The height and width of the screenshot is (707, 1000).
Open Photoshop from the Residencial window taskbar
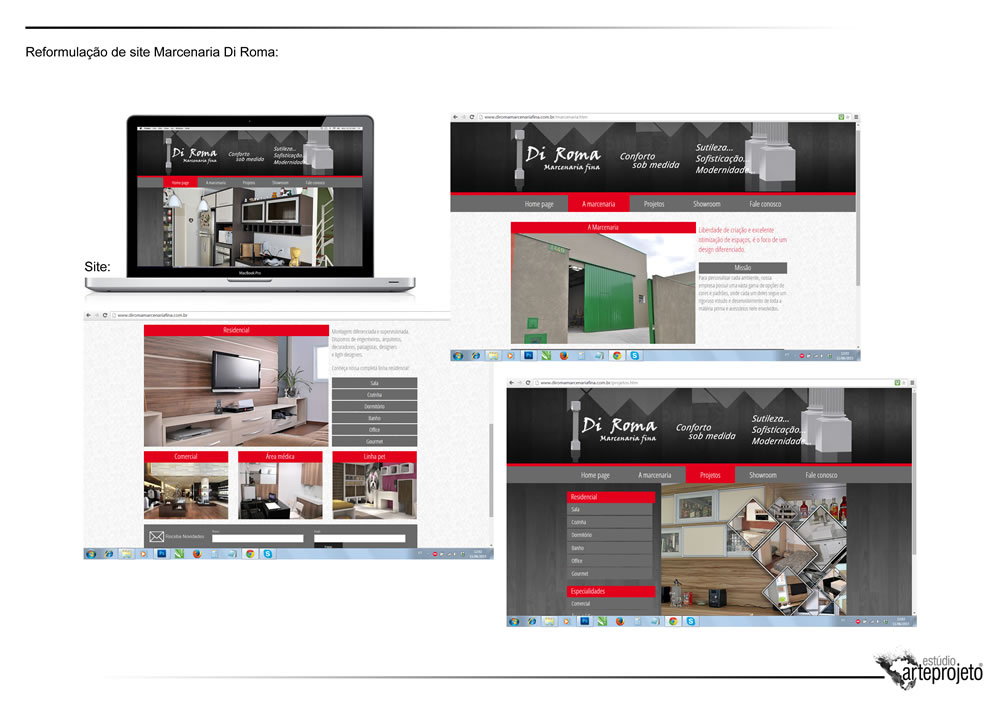tap(161, 554)
